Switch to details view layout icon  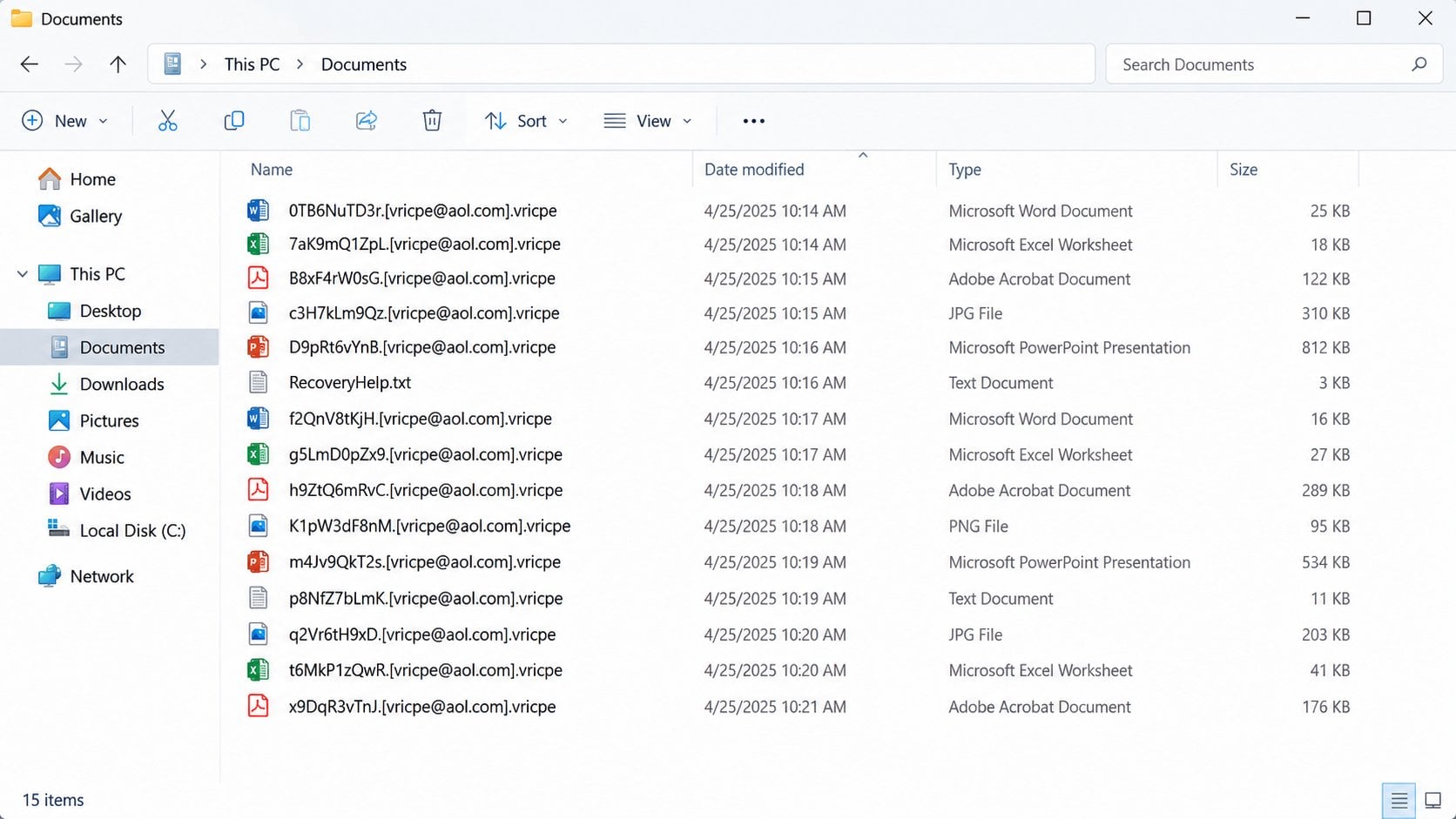1399,800
